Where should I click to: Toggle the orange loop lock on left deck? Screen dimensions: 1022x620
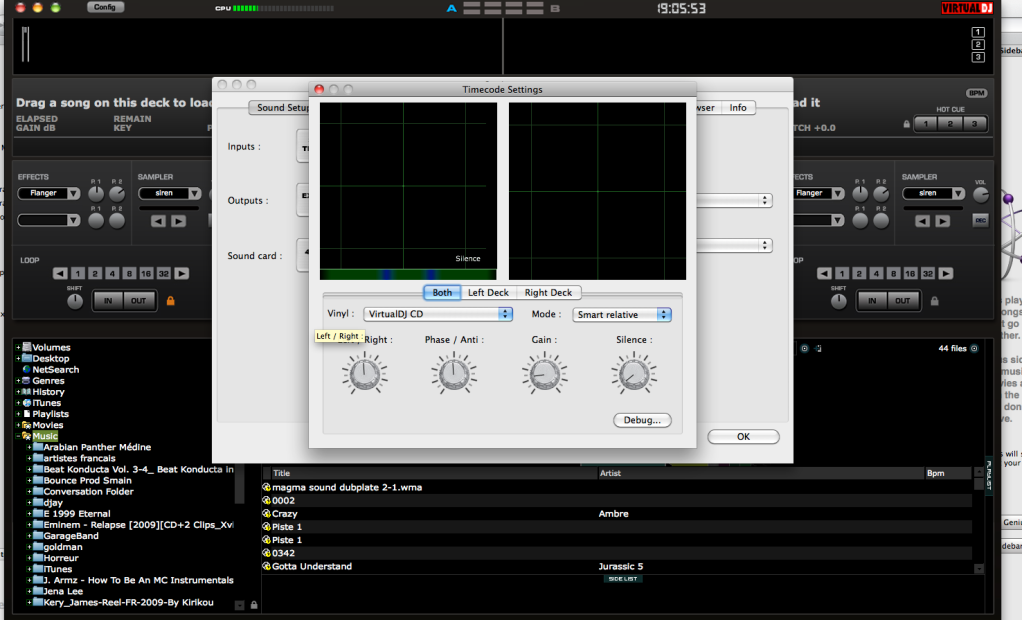click(x=171, y=301)
